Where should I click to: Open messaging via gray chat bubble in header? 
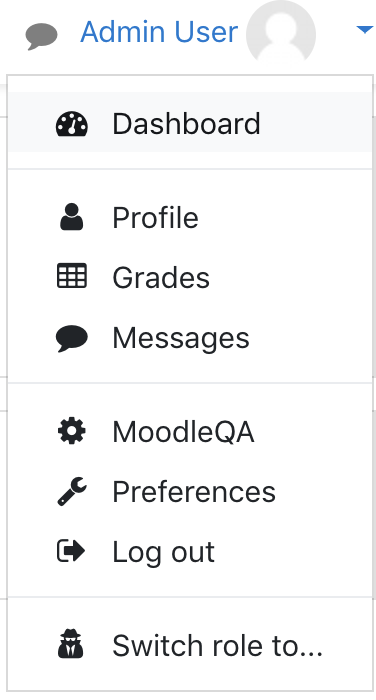(x=41, y=36)
